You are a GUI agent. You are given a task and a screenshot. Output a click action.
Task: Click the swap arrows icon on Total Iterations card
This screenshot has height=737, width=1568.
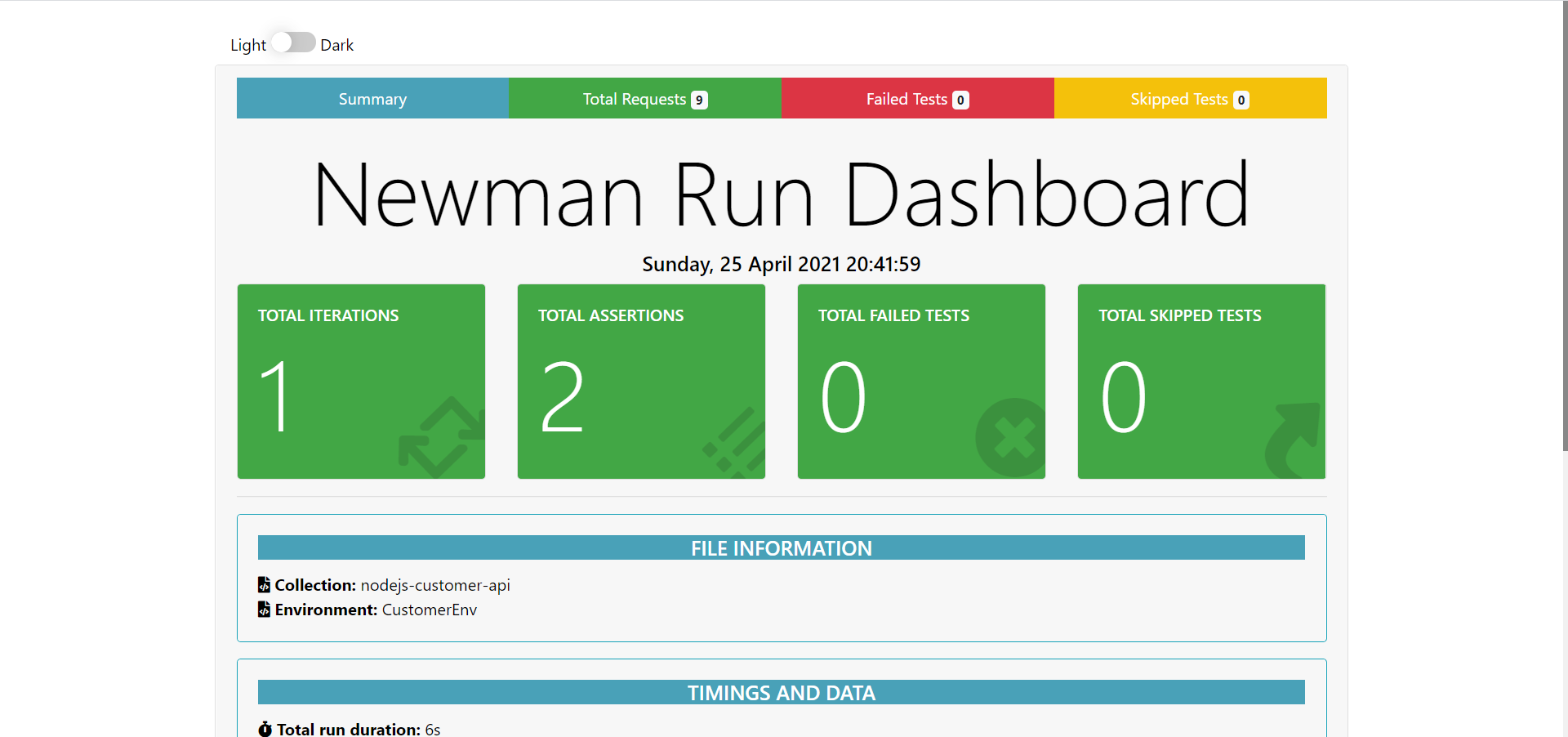439,435
